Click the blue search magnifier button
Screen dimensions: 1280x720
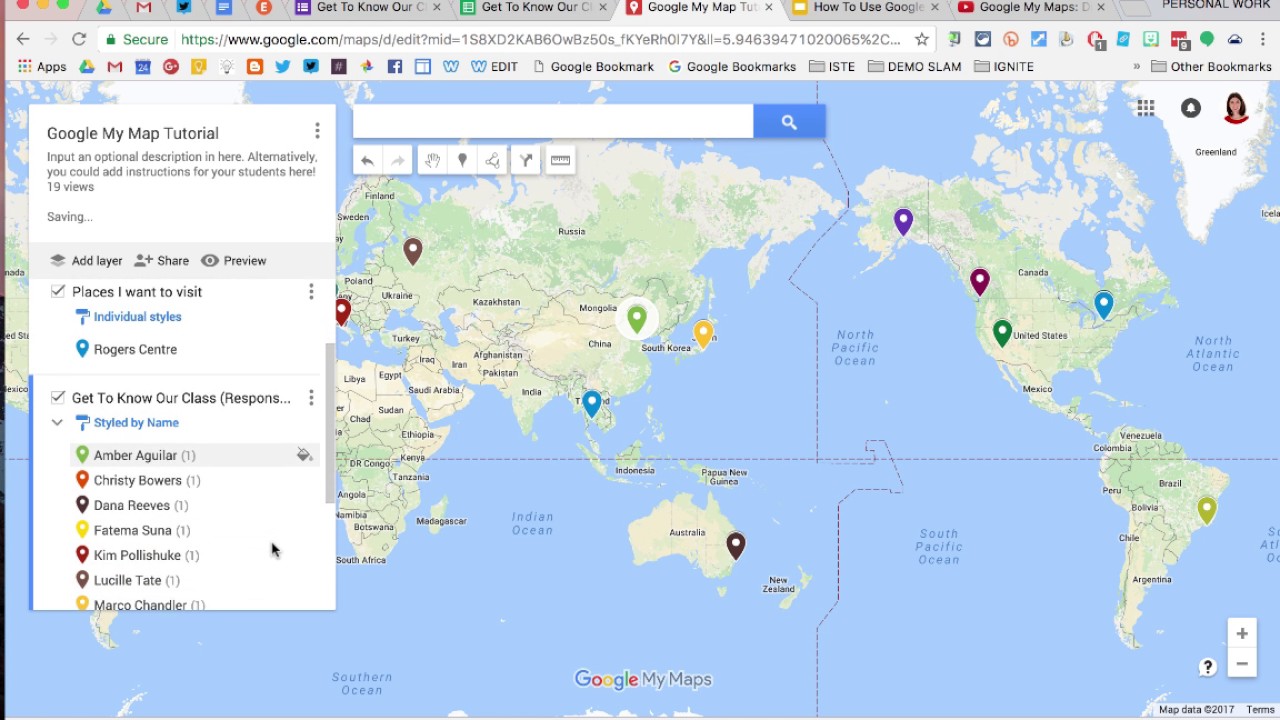click(789, 122)
